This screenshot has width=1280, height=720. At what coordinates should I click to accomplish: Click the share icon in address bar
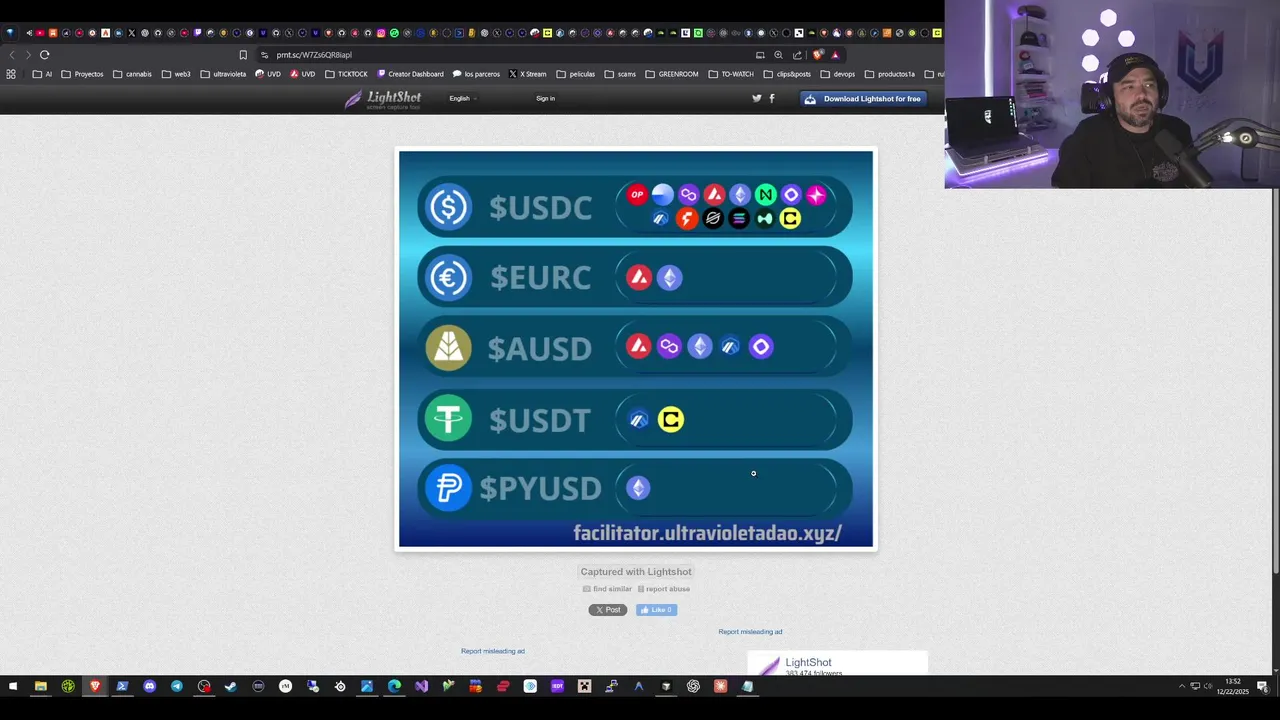(797, 55)
